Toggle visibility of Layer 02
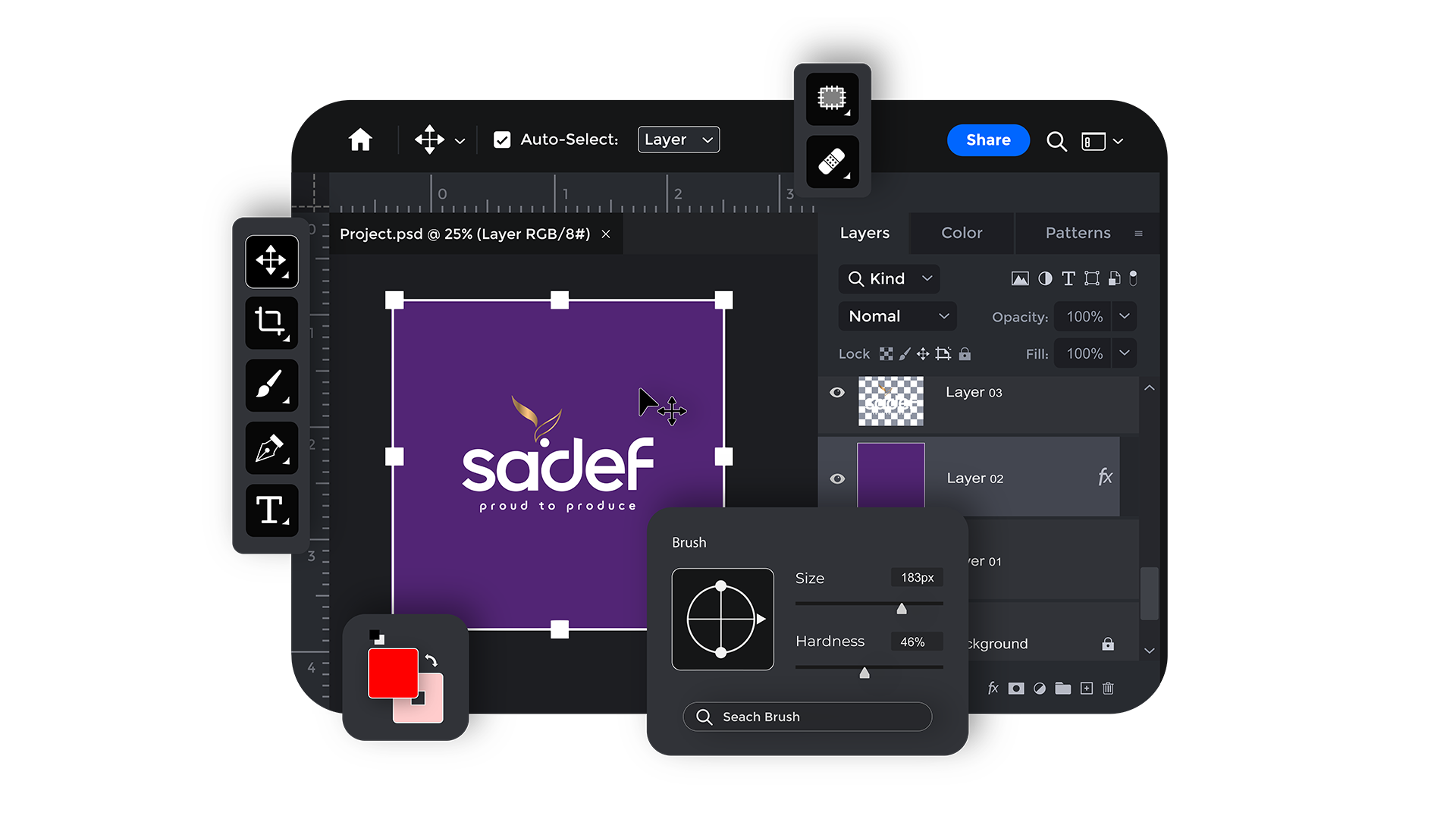The image size is (1456, 819). 837,479
